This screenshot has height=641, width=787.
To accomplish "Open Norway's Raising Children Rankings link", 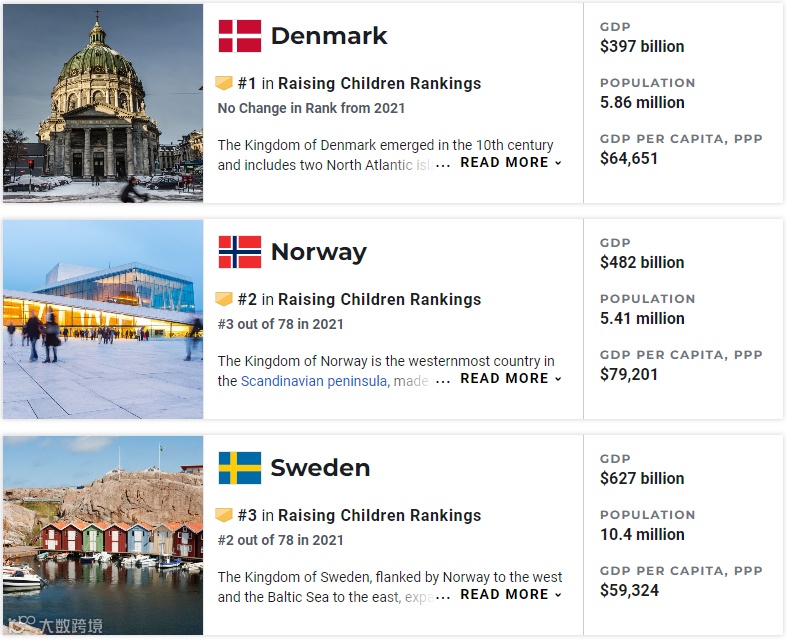I will click(x=379, y=300).
